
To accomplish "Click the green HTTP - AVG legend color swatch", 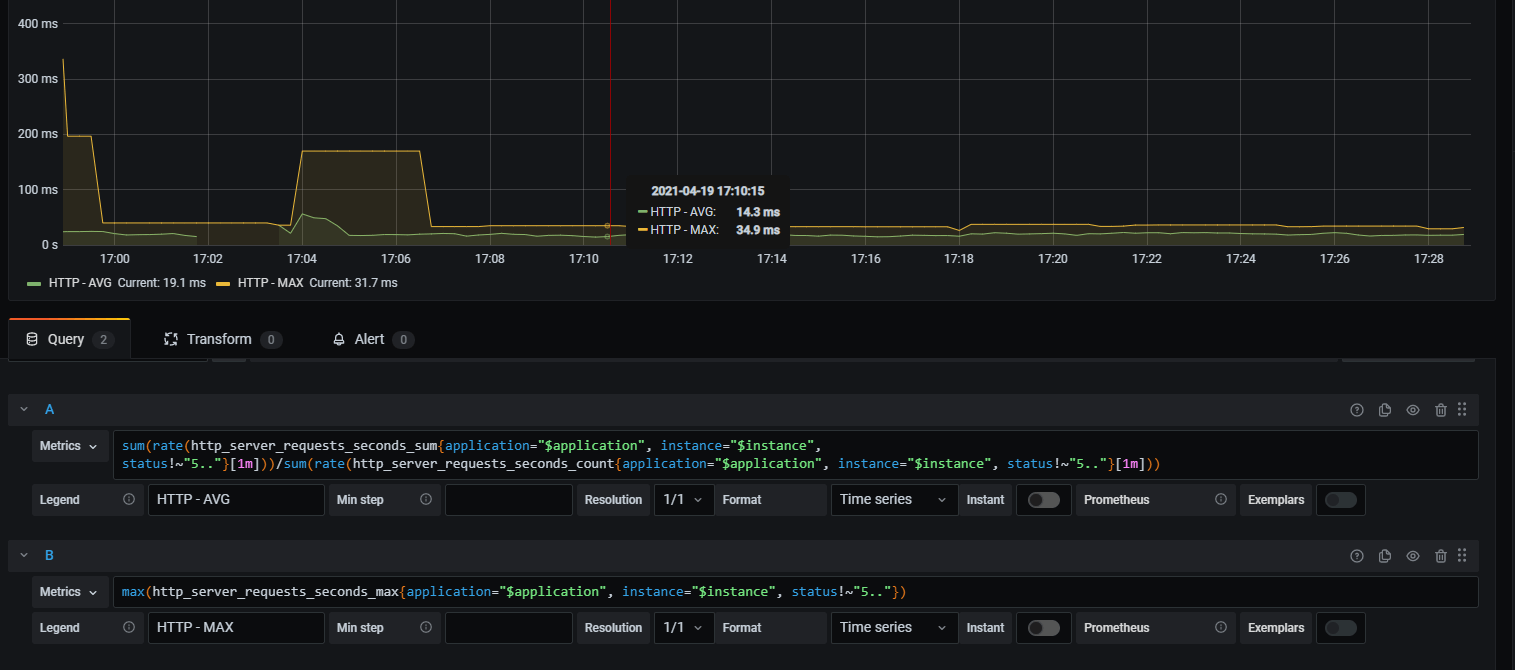I will pos(35,283).
